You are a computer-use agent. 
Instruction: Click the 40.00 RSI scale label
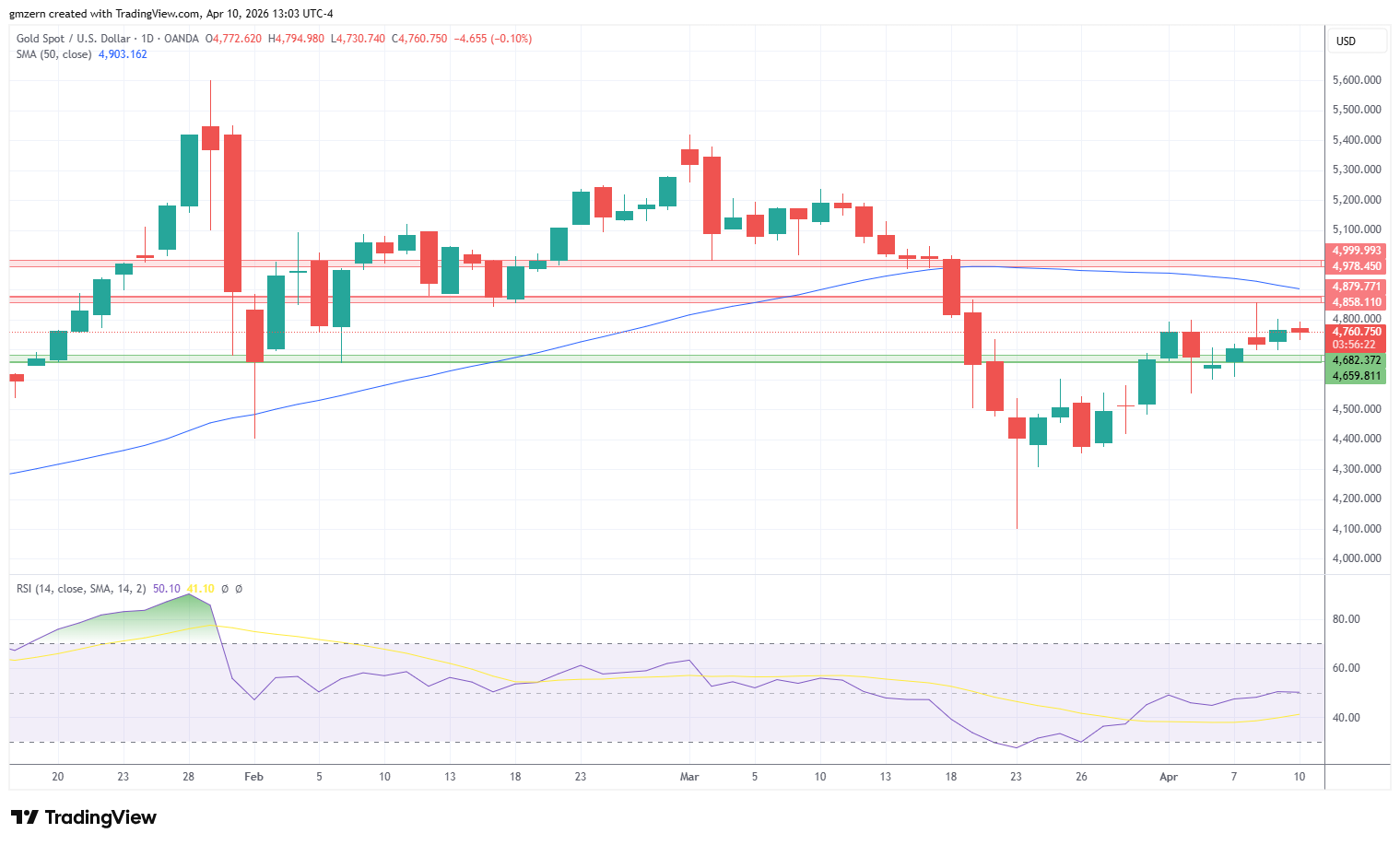tap(1347, 718)
